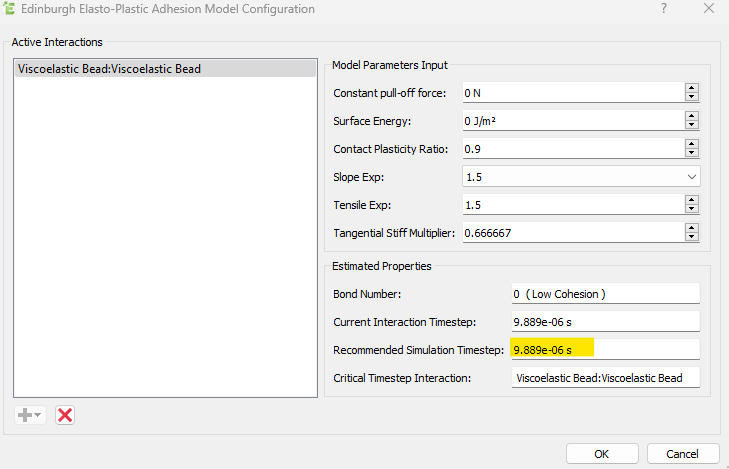The width and height of the screenshot is (729, 469).
Task: Click the Model Parameters Input heading
Action: point(390,65)
